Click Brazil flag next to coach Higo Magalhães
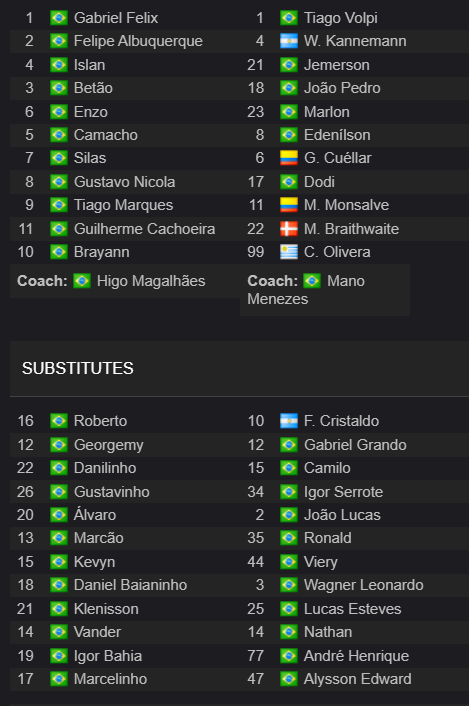Image resolution: width=469 pixels, height=706 pixels. 82,281
